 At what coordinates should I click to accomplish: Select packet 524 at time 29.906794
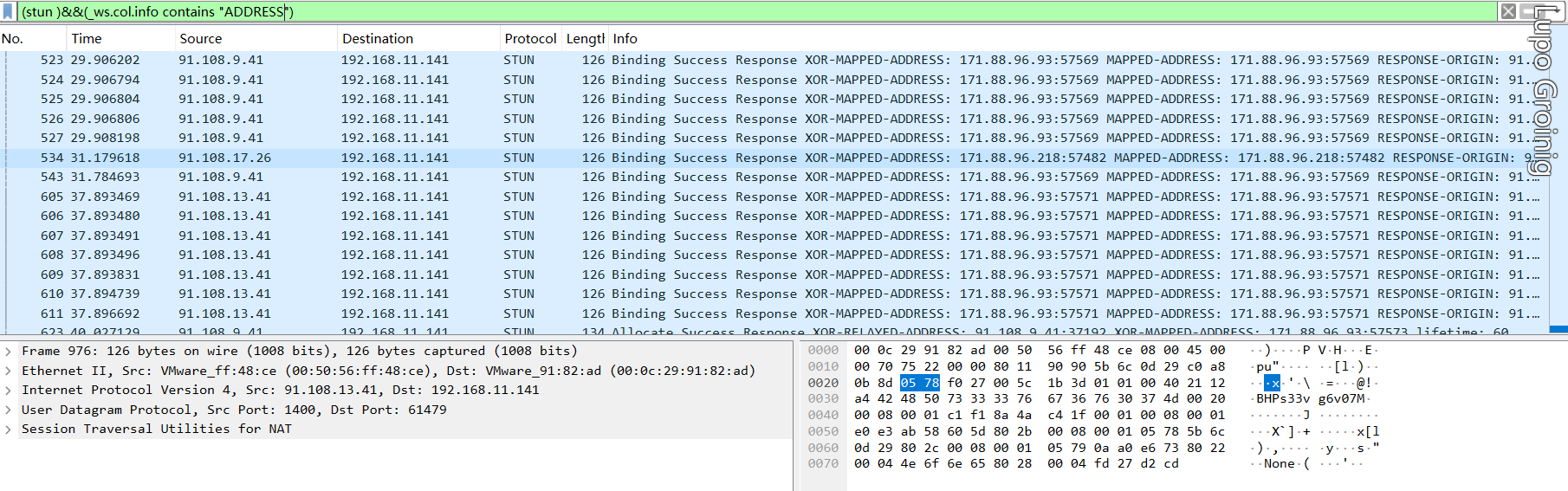(x=775, y=80)
